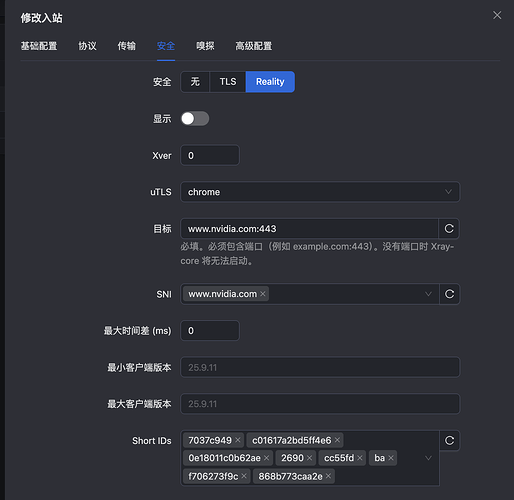Select 无 security option
This screenshot has height=500, width=514.
195,82
